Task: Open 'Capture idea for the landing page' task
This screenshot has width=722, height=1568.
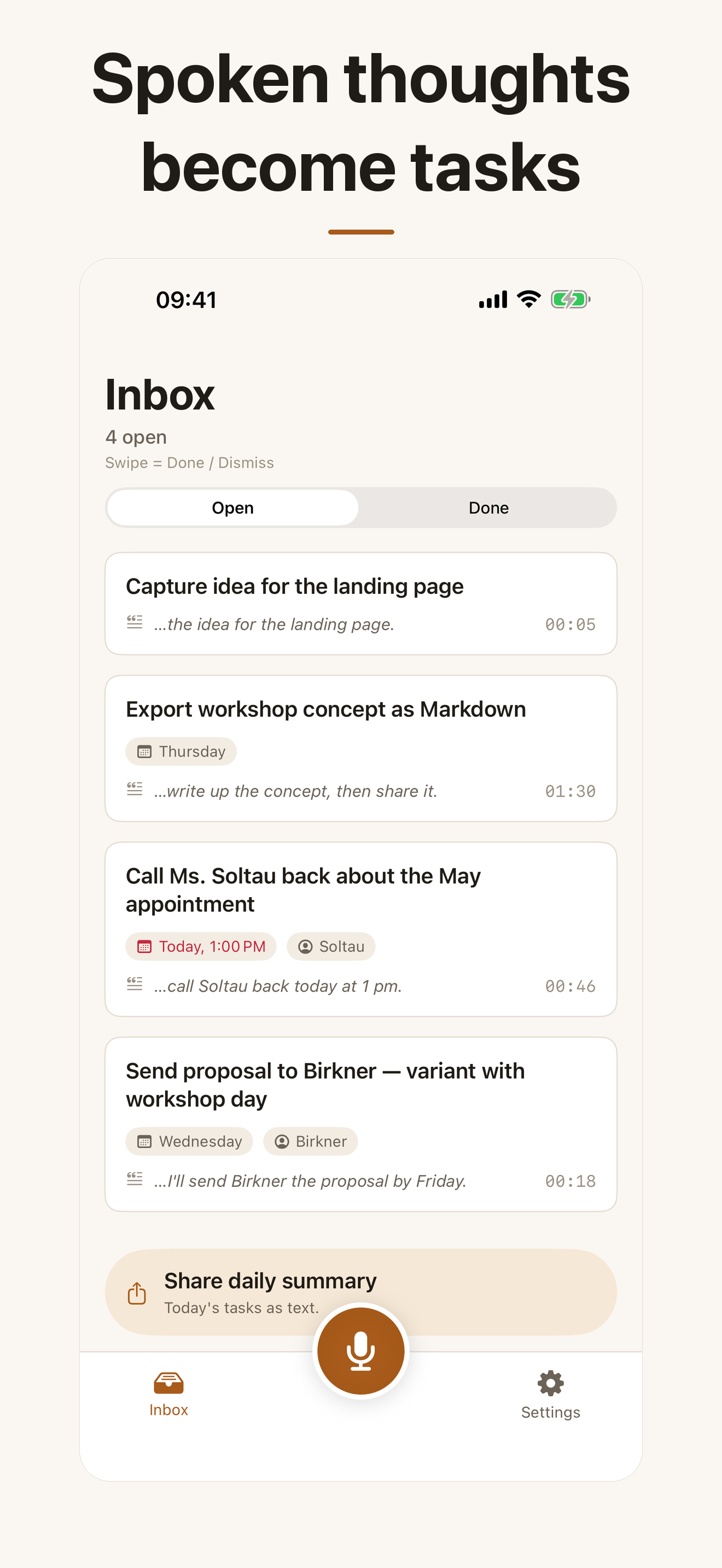Action: [361, 604]
